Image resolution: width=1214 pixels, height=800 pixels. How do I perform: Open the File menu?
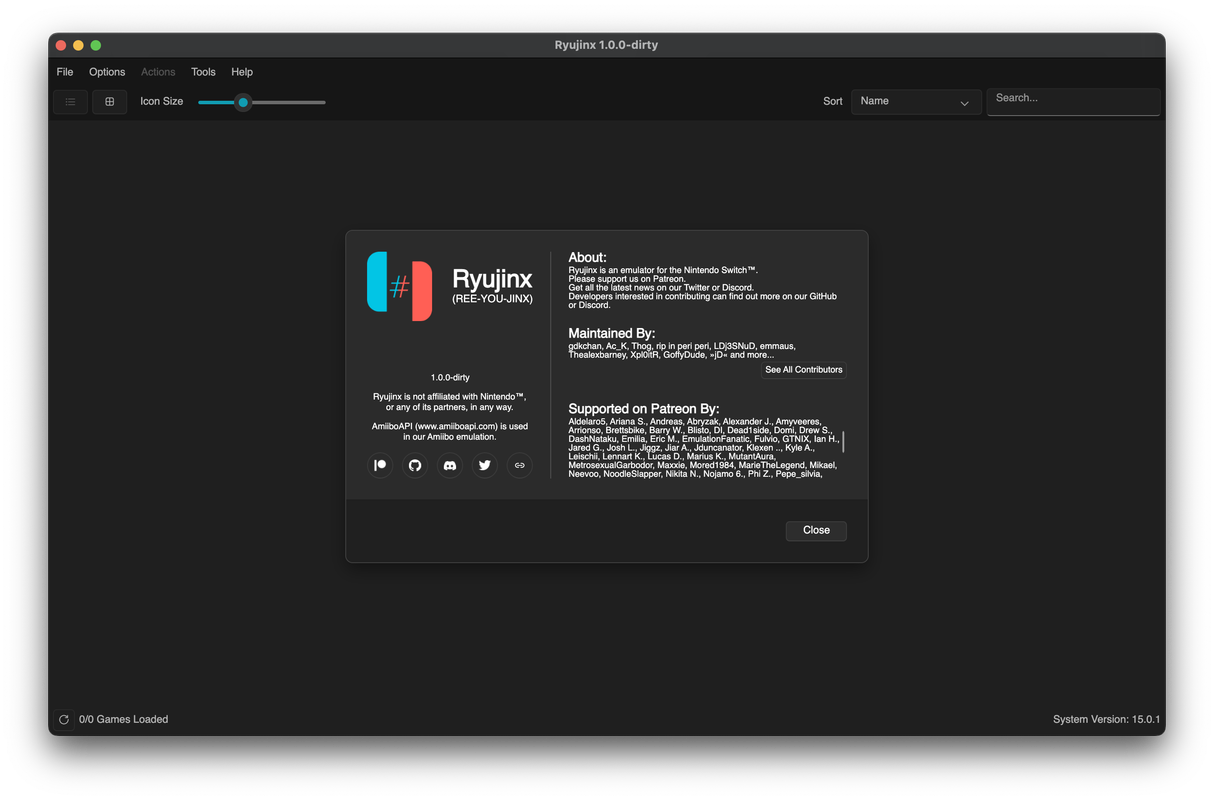pos(65,72)
